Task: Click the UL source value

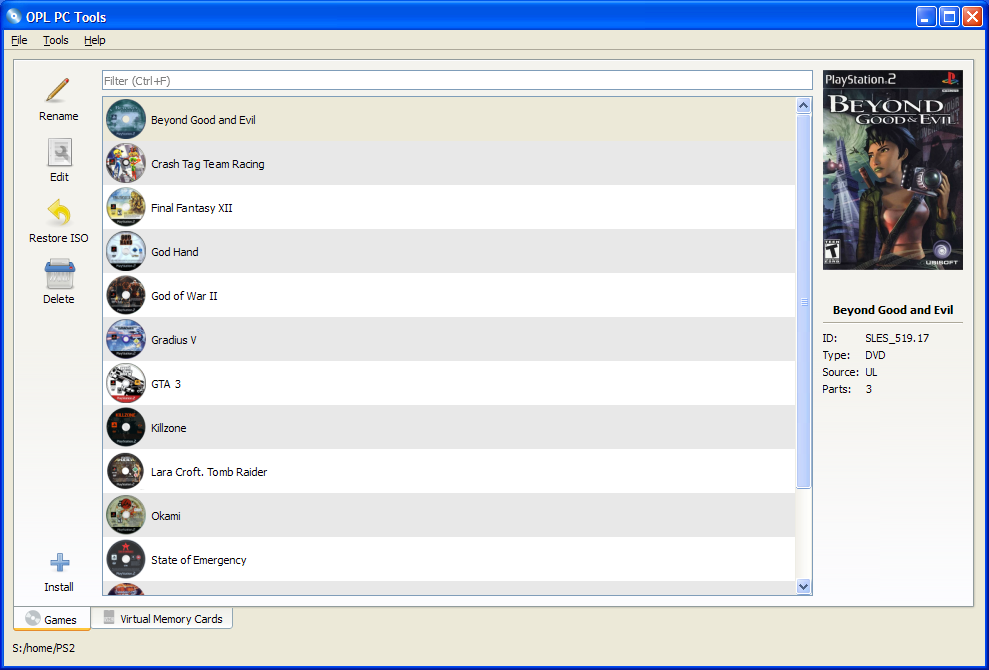Action: click(871, 372)
